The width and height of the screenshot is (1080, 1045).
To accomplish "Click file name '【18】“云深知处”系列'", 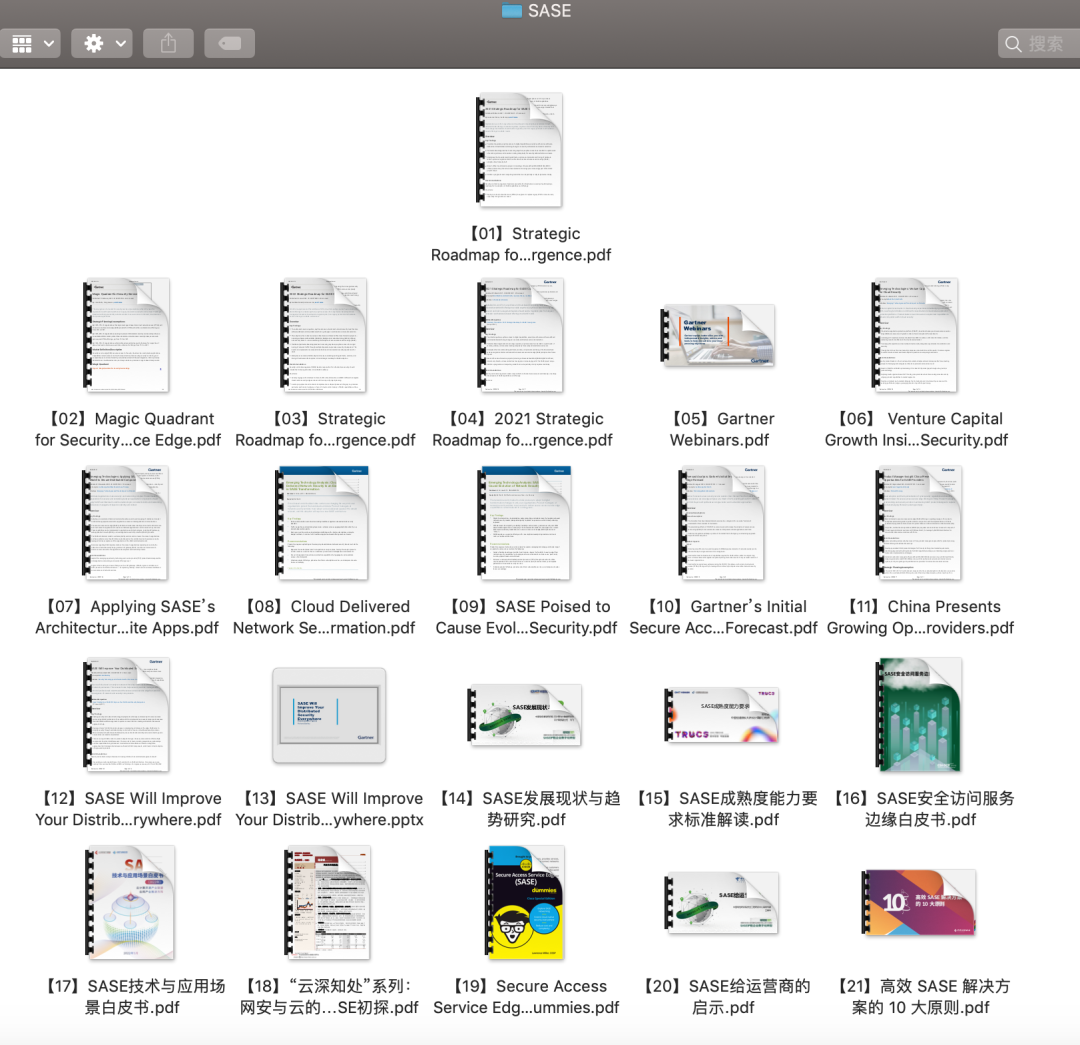I will click(329, 986).
